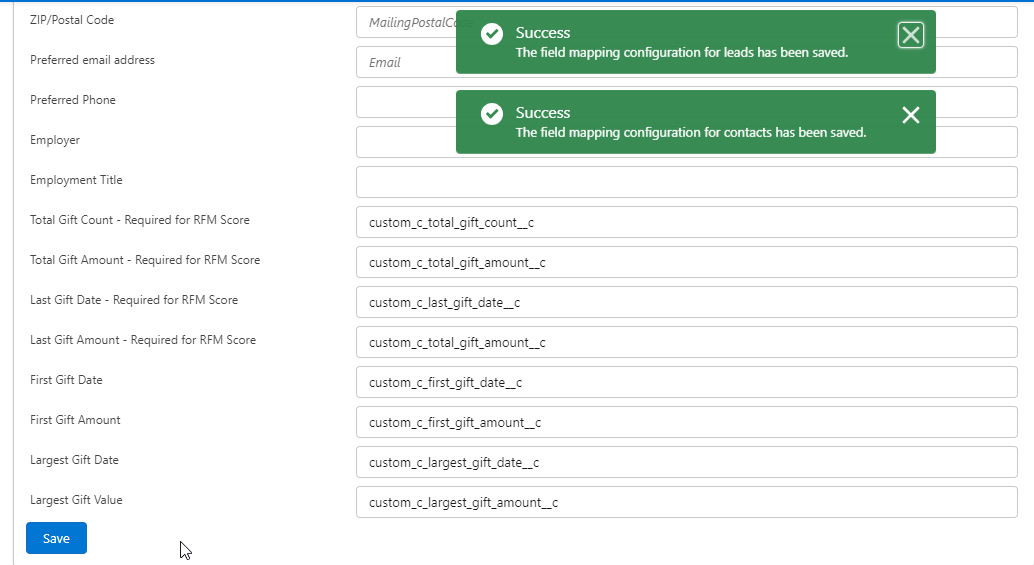1034x565 pixels.
Task: Select the Last Gift Date input
Action: (x=686, y=302)
